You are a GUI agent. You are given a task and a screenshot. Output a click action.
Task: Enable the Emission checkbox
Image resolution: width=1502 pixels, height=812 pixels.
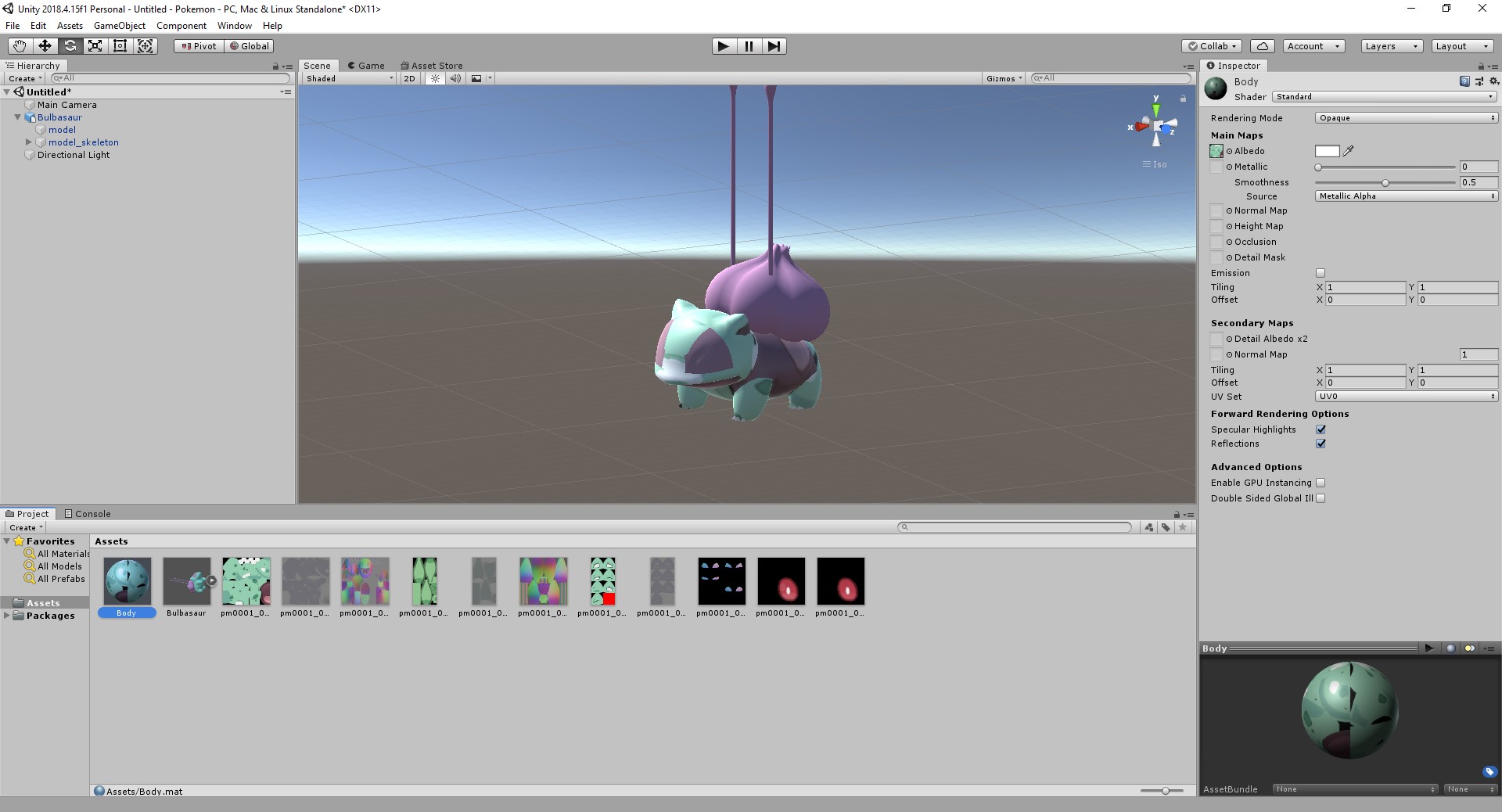coord(1321,273)
